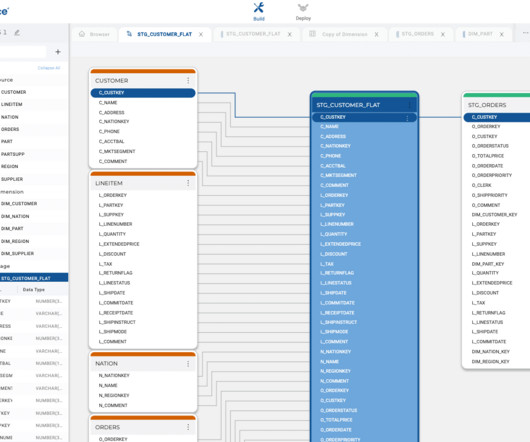Select L_ORDERKEY column in LINEITEM node
Image resolution: width=530 pixels, height=442 pixels.
pyautogui.click(x=113, y=195)
